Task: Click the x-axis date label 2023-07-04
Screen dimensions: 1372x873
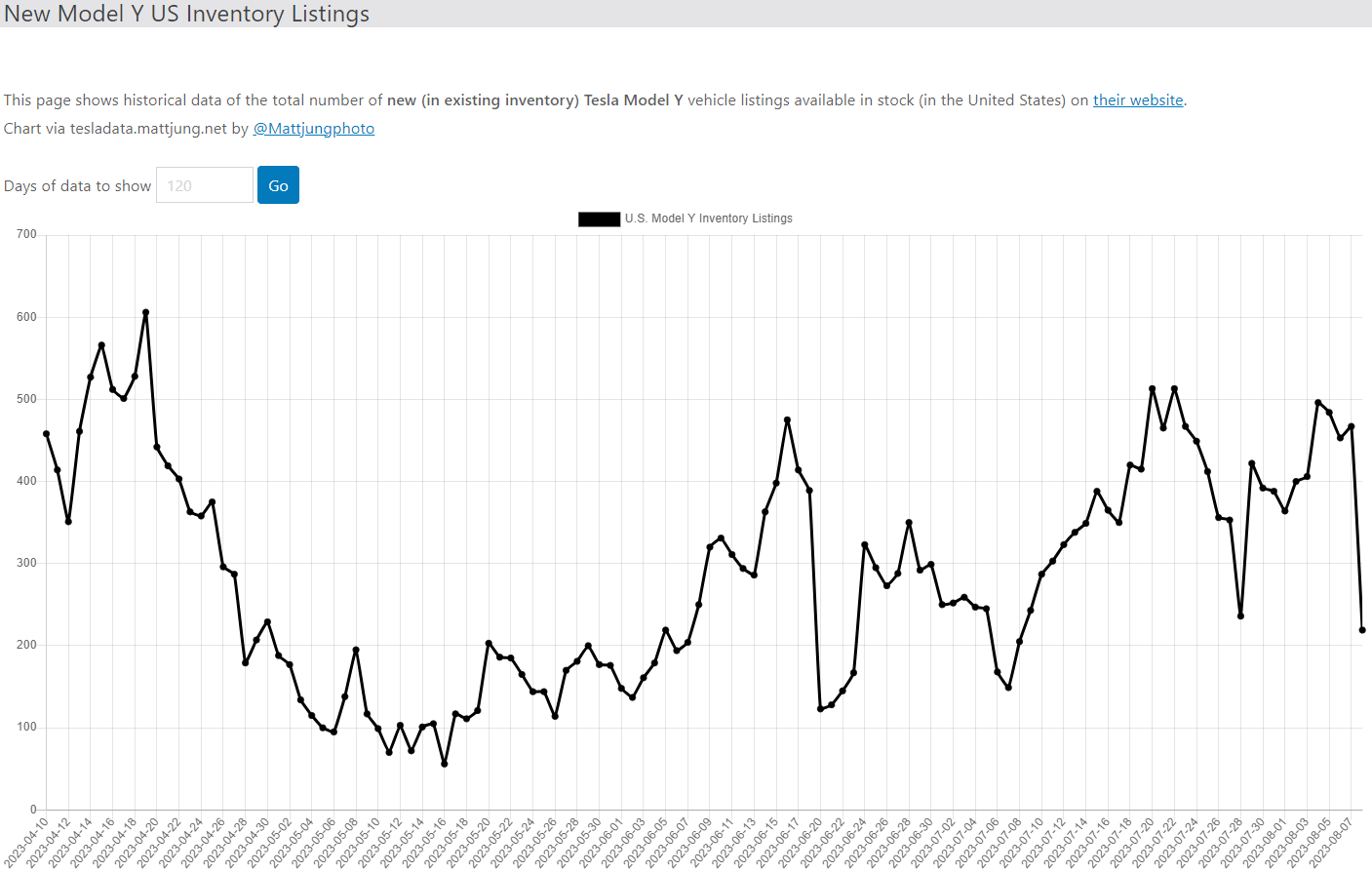Action: (x=954, y=842)
